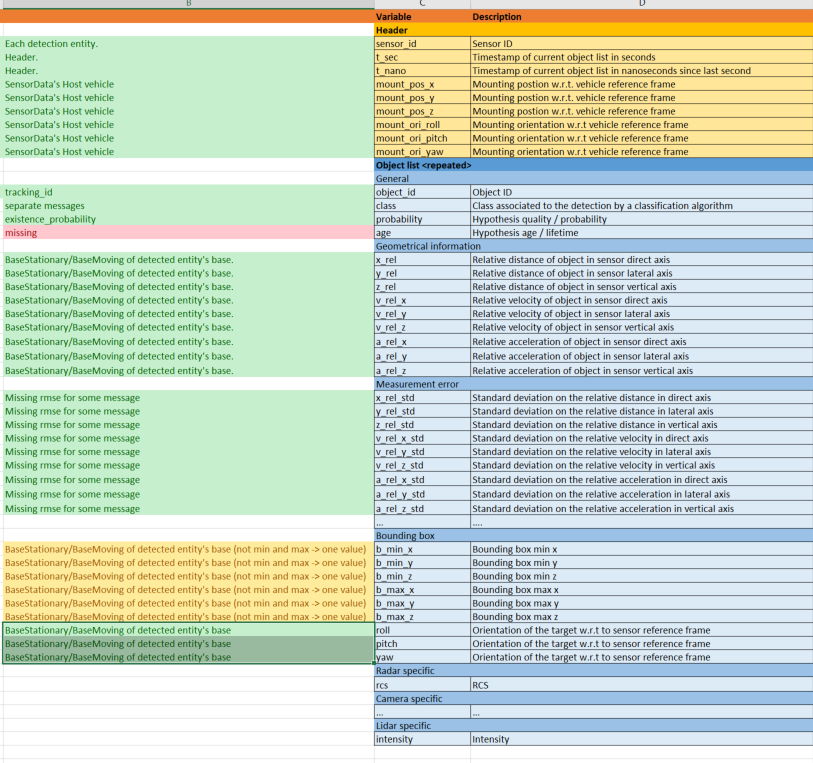Select the 'intensity' variable cell
This screenshot has width=813, height=763.
click(422, 739)
